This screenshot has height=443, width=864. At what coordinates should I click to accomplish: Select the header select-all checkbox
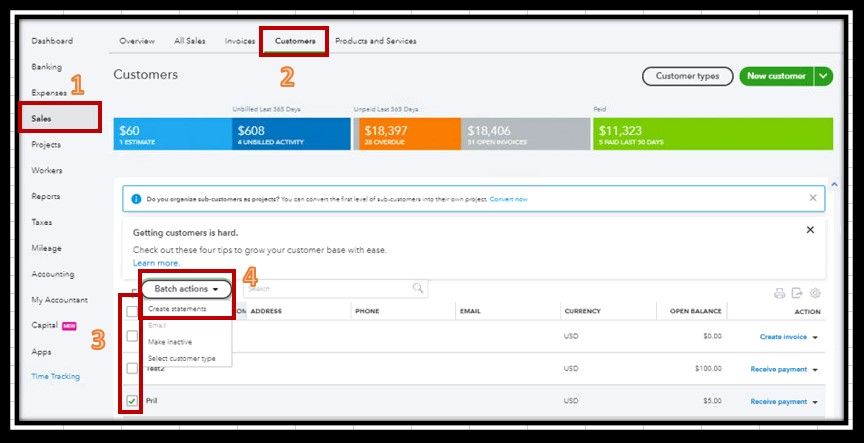pos(132,311)
